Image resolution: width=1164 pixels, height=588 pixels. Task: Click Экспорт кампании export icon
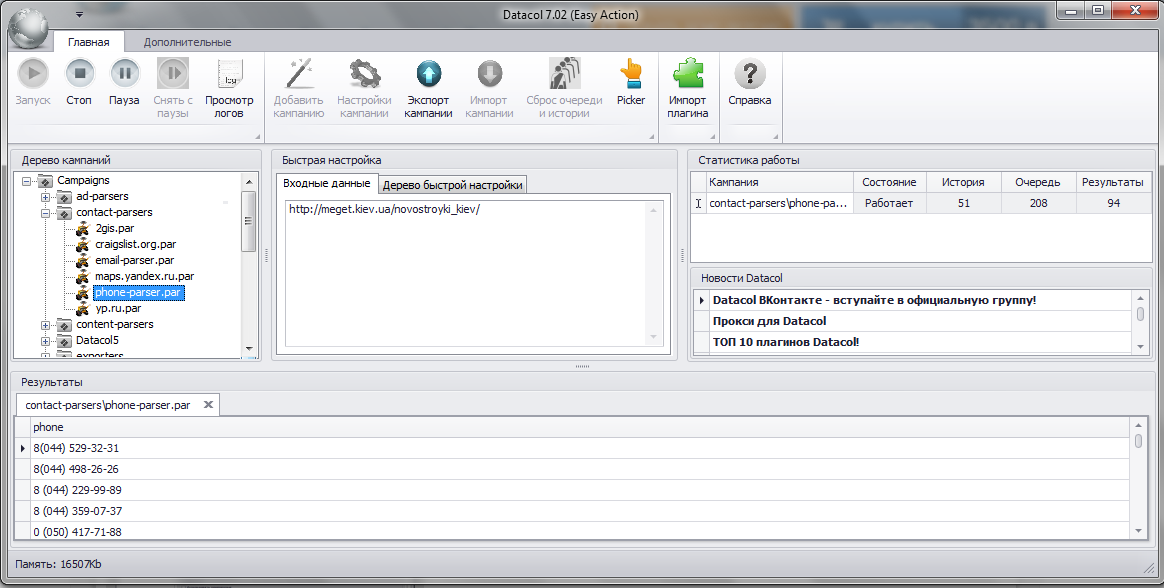coord(428,74)
